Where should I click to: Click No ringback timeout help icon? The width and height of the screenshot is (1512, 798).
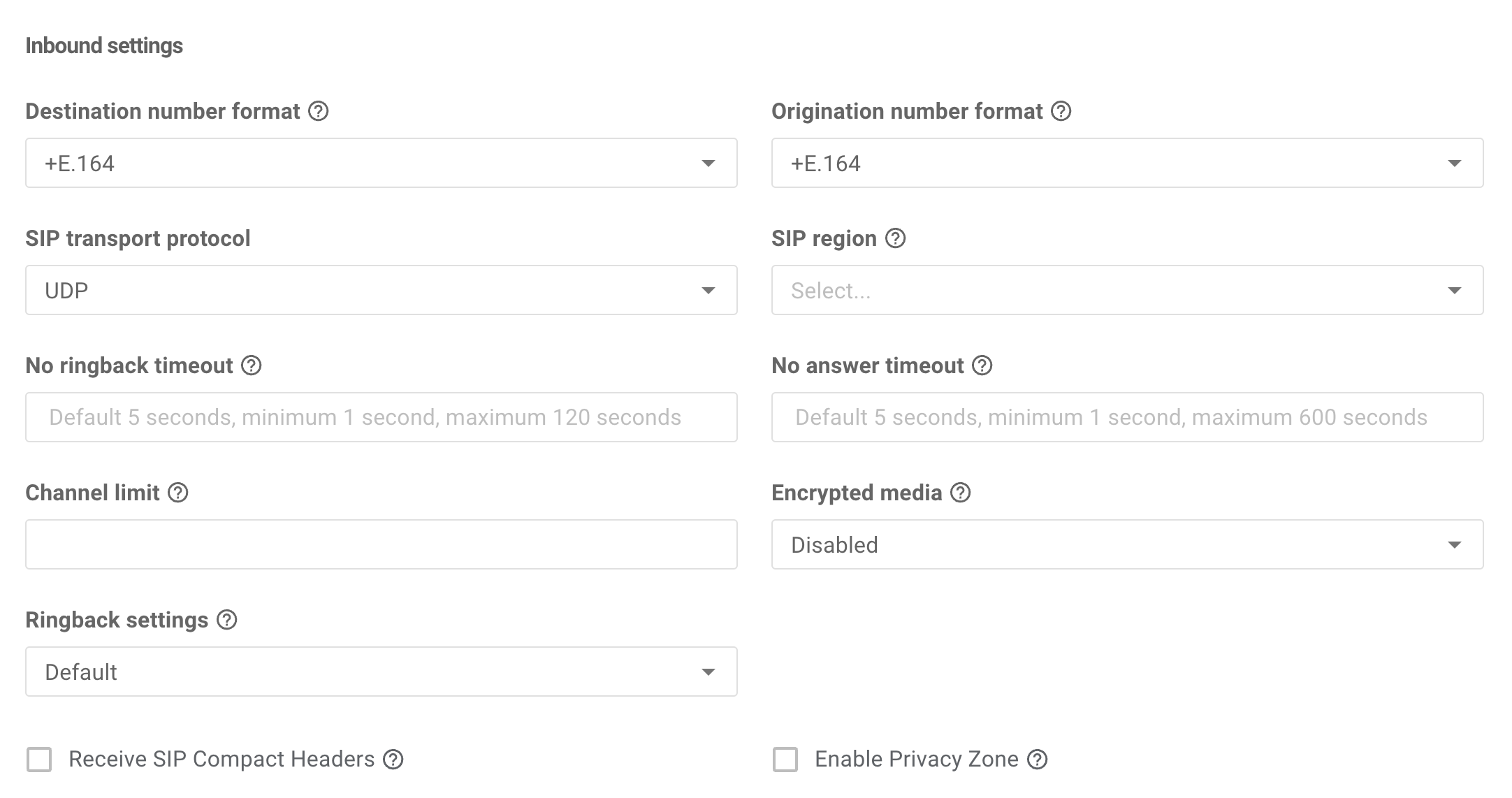pos(252,365)
